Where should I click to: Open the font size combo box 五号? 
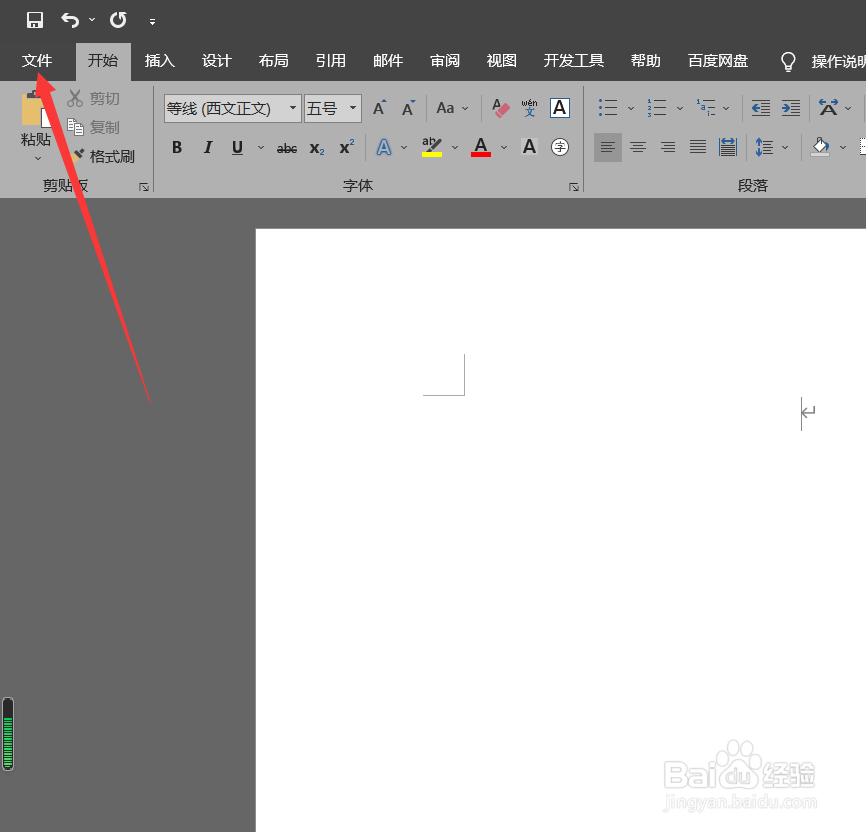[x=333, y=108]
